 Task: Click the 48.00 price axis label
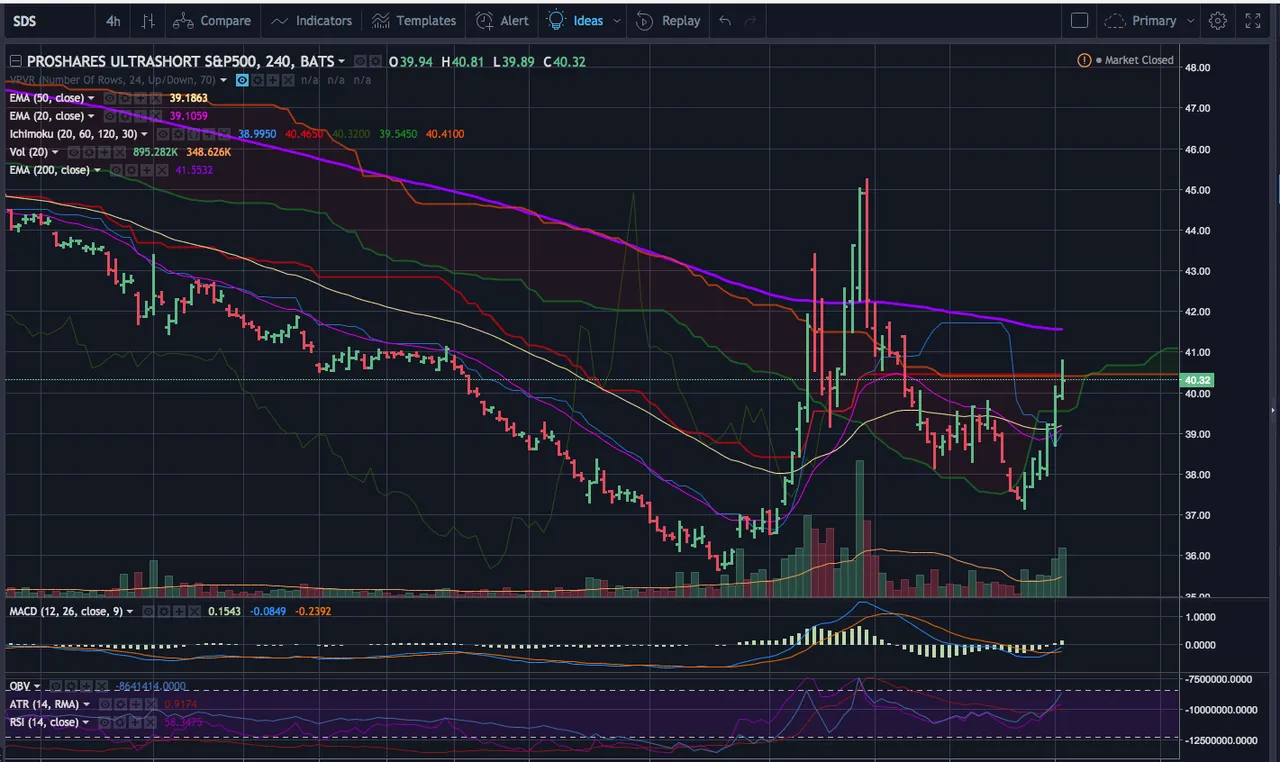coord(1198,68)
